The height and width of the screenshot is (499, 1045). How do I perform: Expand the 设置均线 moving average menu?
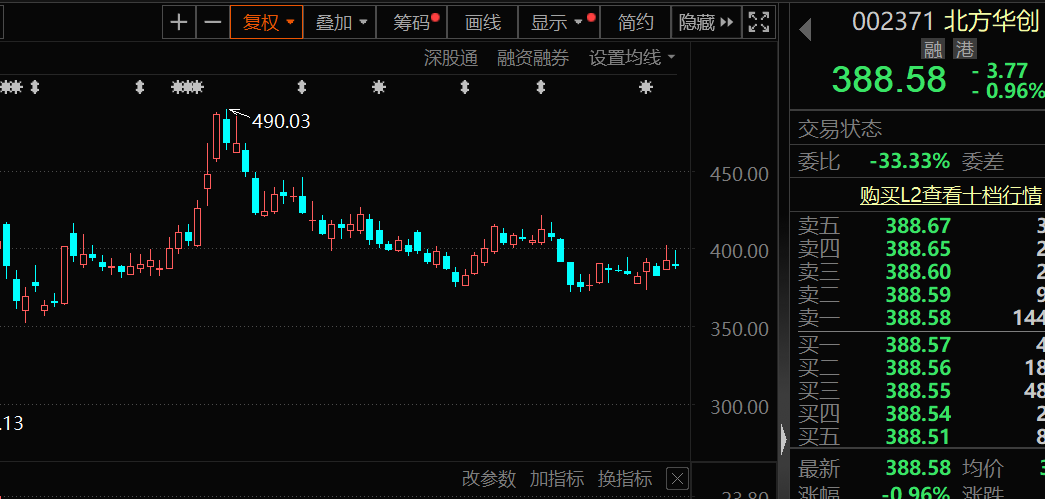tap(632, 58)
